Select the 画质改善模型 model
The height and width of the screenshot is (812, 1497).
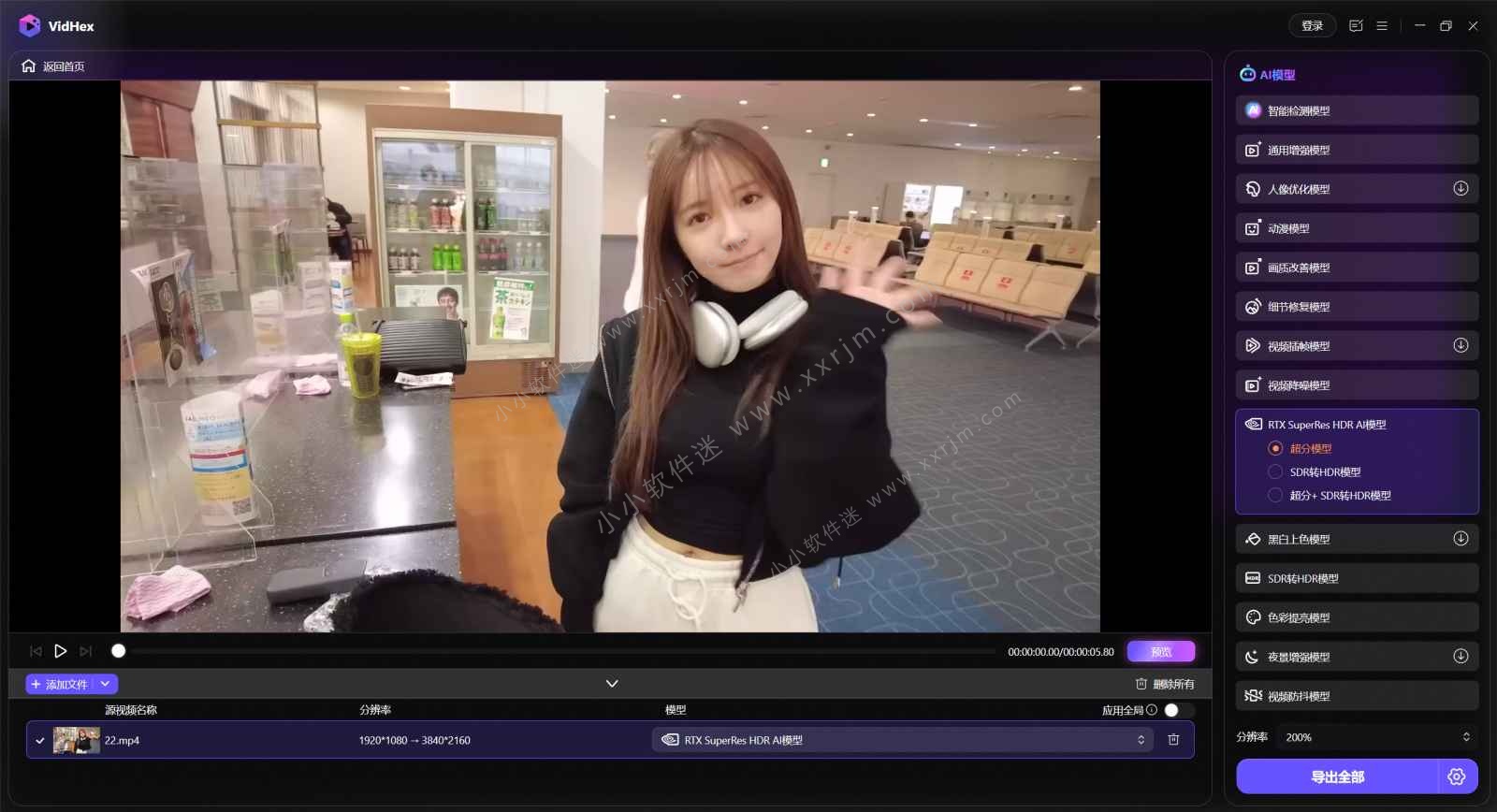(1357, 268)
